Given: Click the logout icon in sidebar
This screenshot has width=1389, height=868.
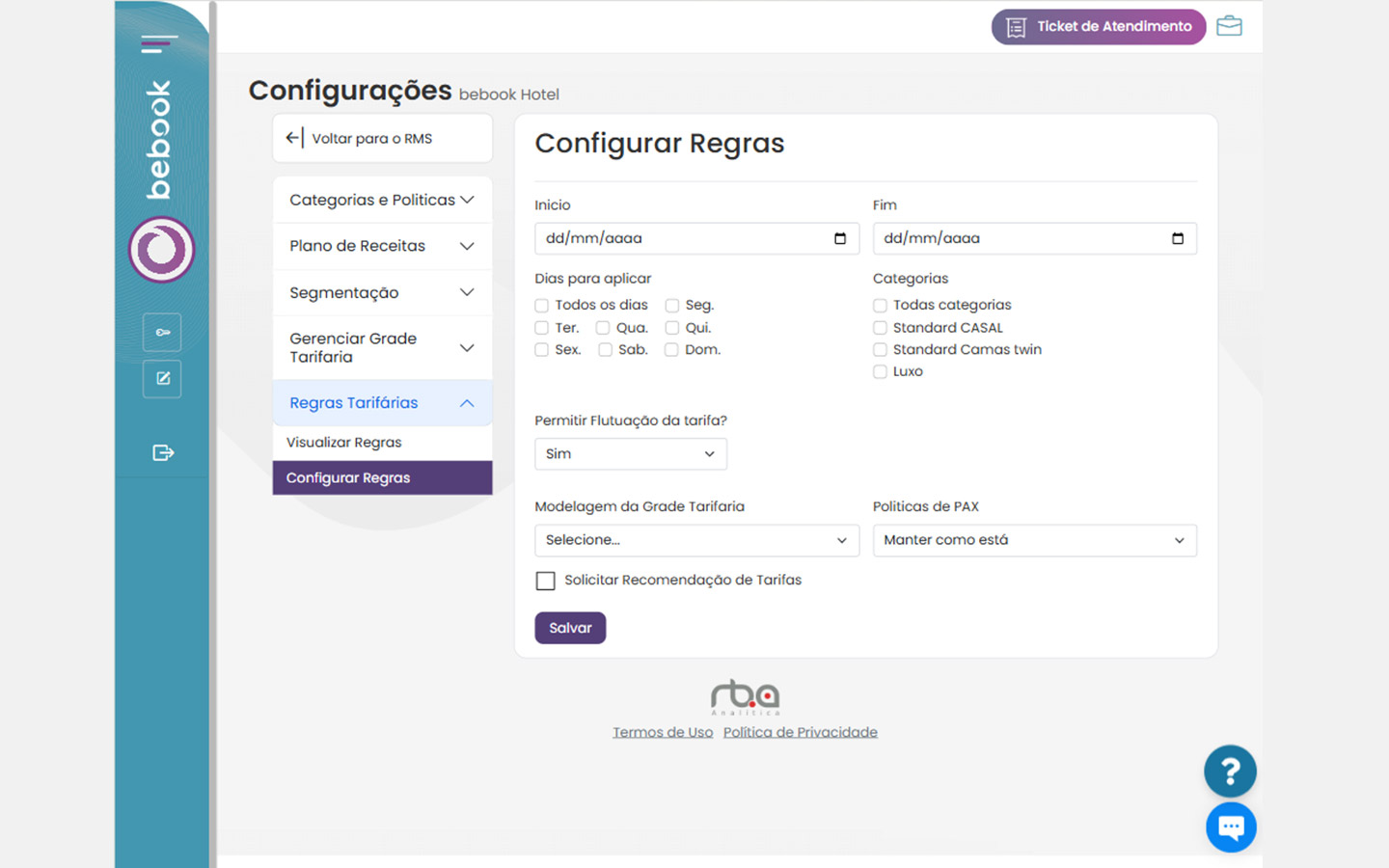Looking at the screenshot, I should 162,452.
